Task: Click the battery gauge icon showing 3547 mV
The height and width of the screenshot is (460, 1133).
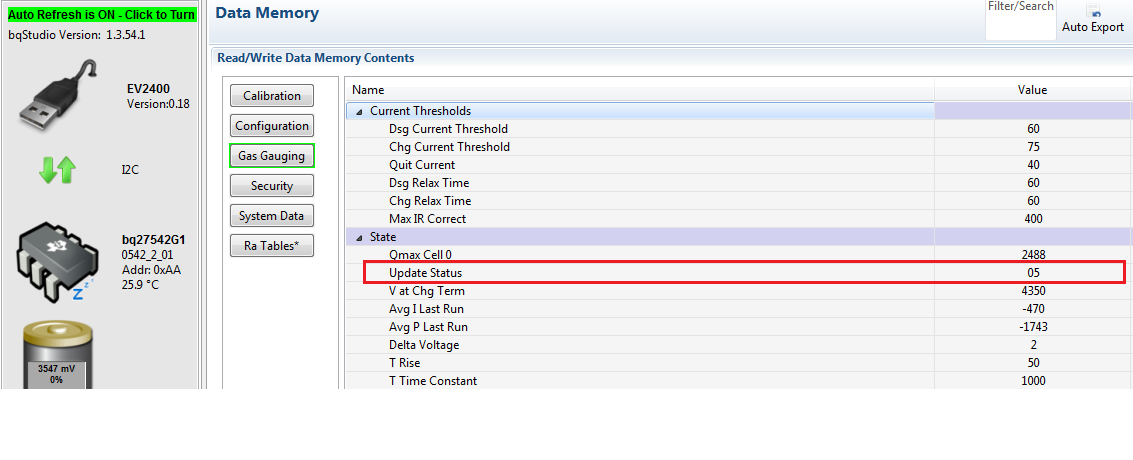Action: point(56,355)
